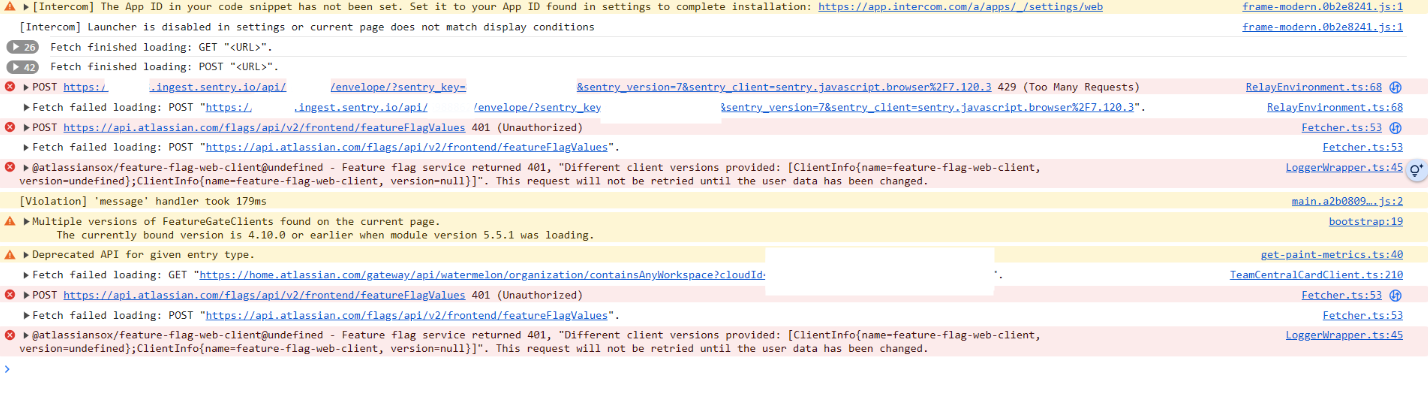Click the console prompt input line
This screenshot has width=1428, height=407.
(714, 368)
